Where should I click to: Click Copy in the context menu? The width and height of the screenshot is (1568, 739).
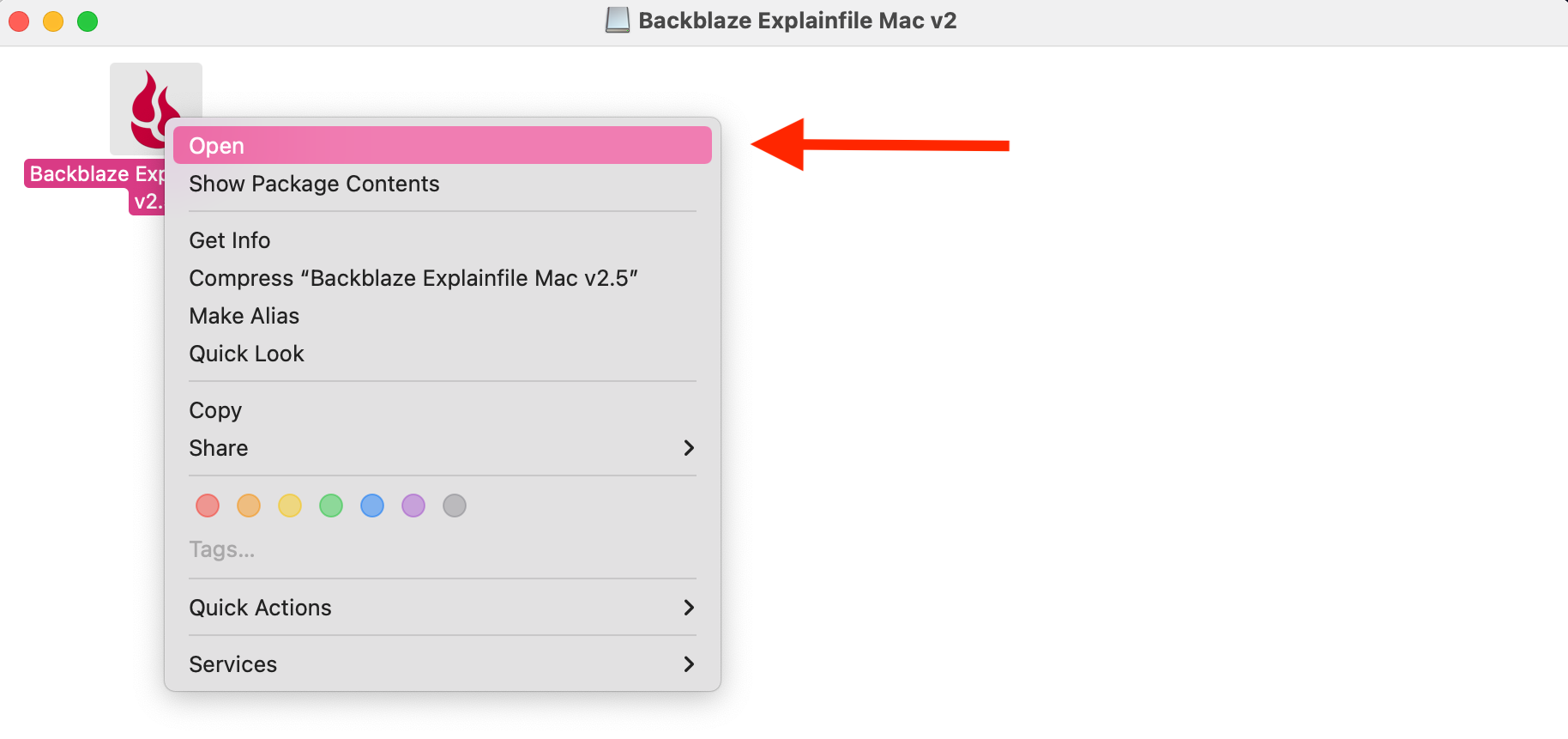(443, 410)
